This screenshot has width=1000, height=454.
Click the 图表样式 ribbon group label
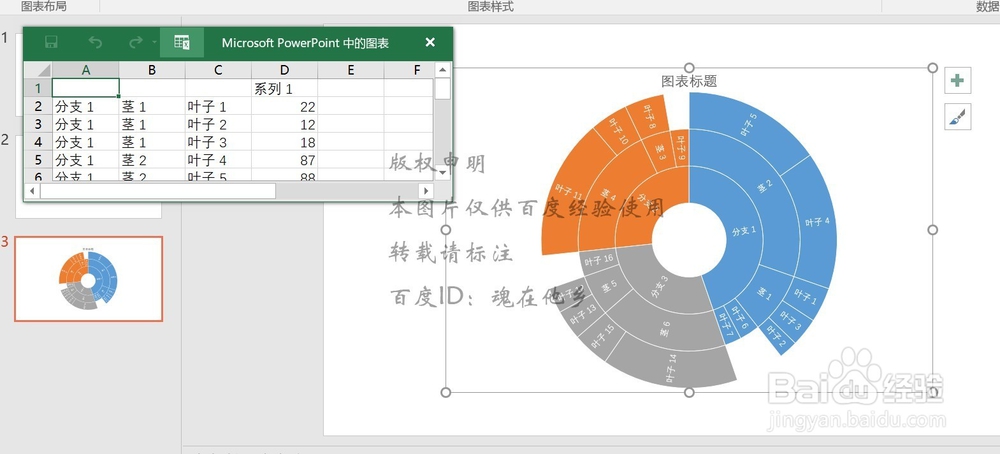pos(490,6)
